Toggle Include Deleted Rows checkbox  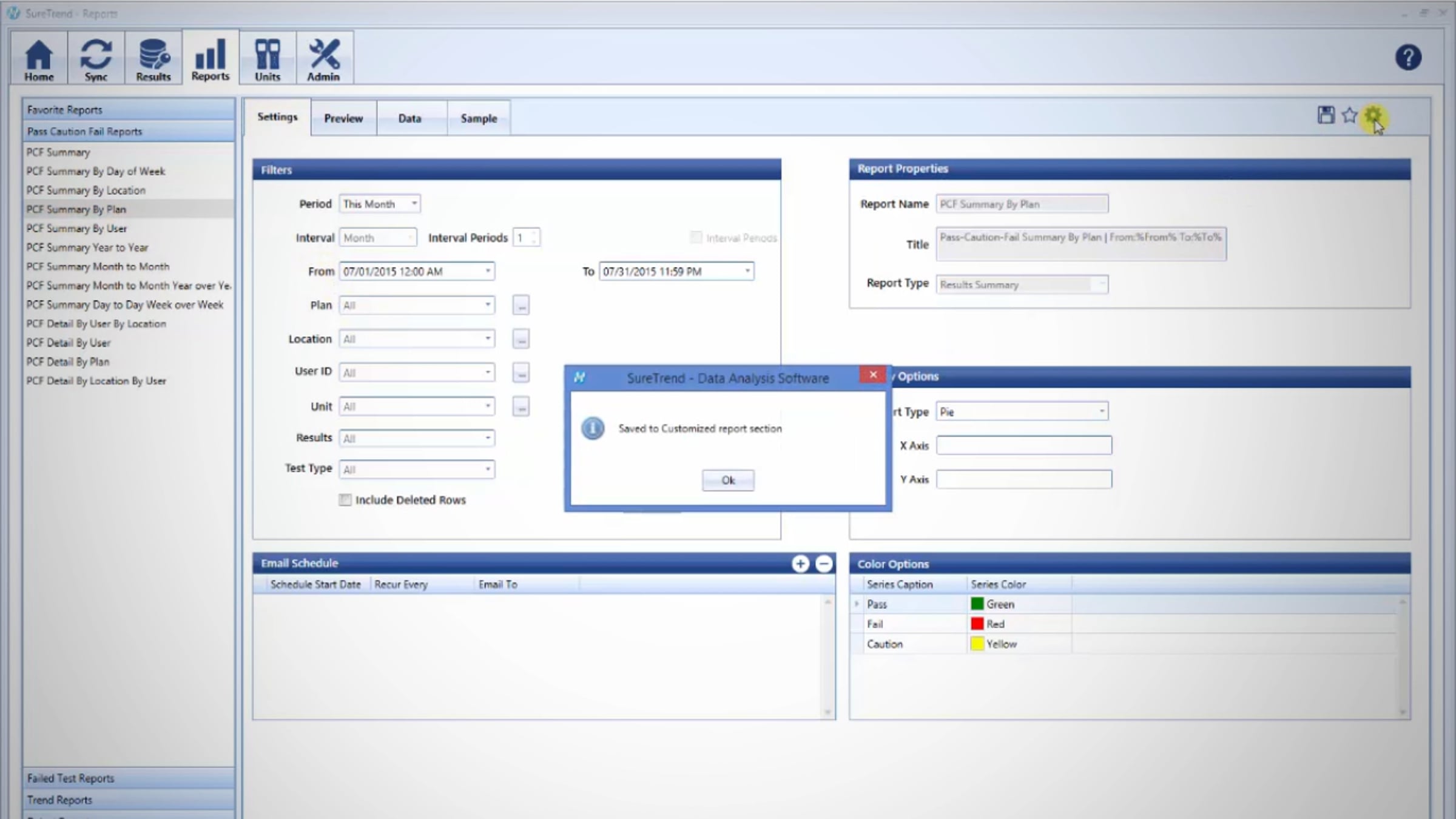[x=345, y=500]
